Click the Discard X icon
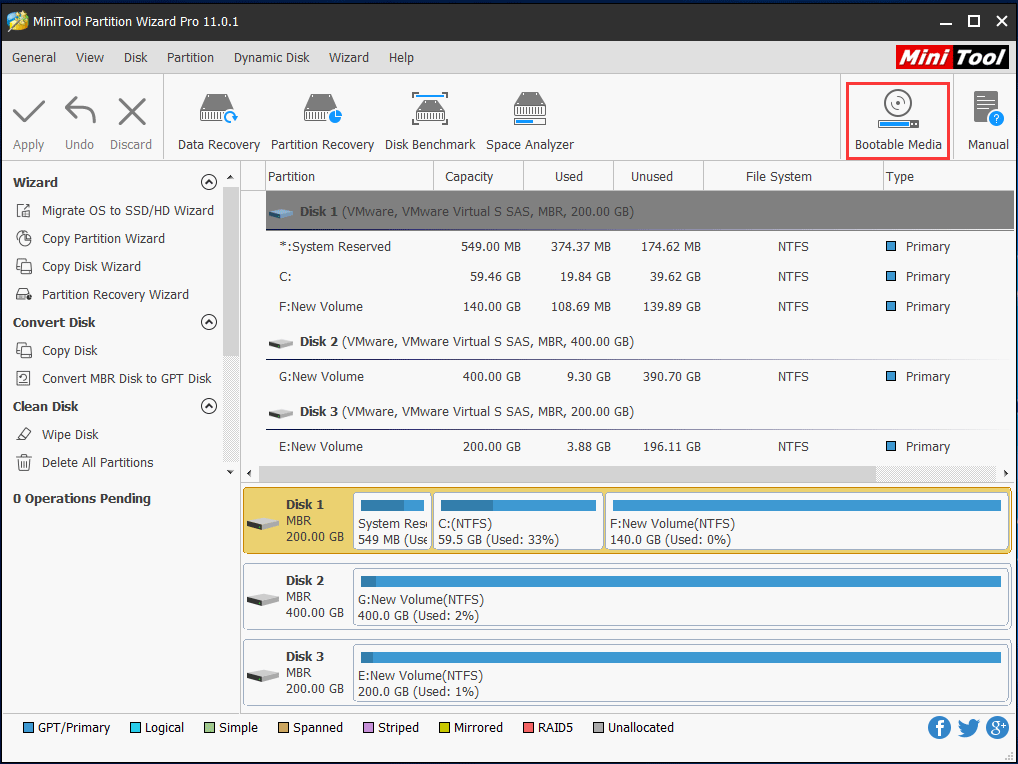This screenshot has width=1018, height=764. pyautogui.click(x=132, y=111)
